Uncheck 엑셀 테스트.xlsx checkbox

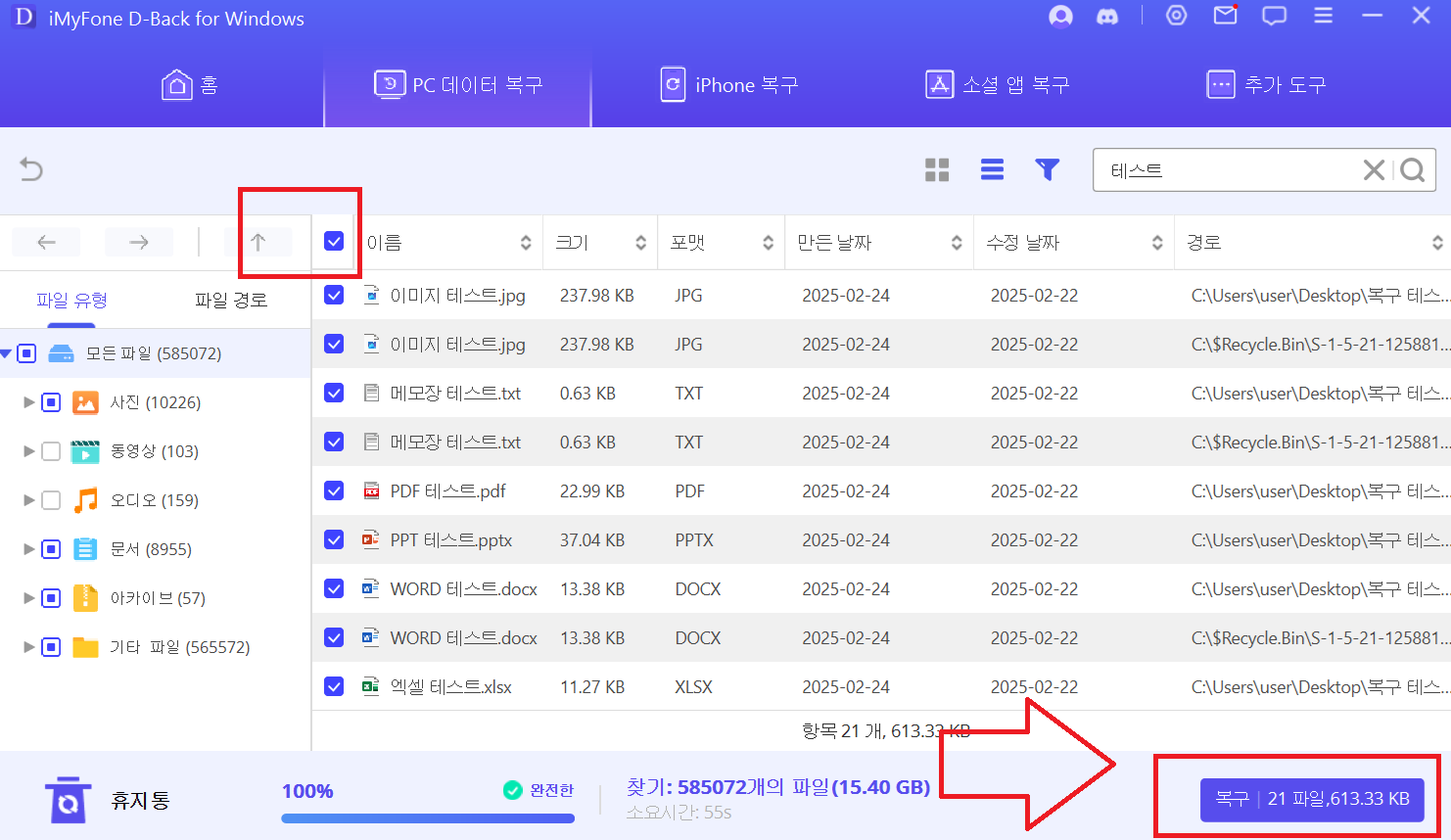click(334, 686)
